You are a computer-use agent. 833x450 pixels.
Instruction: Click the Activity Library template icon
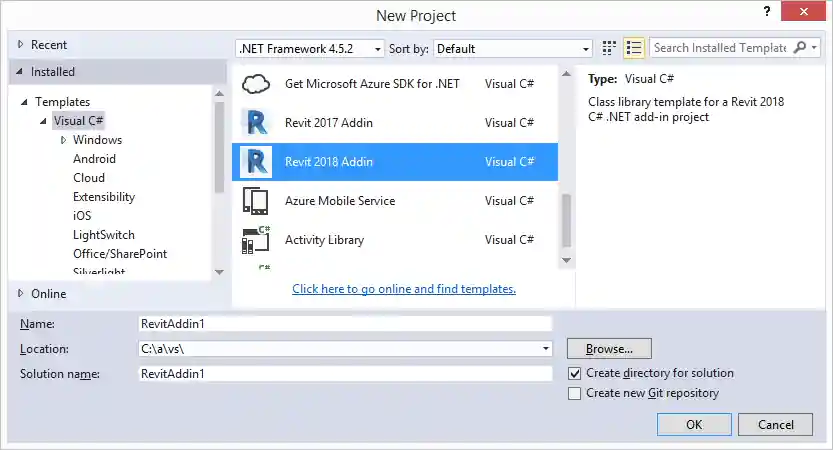click(x=257, y=240)
